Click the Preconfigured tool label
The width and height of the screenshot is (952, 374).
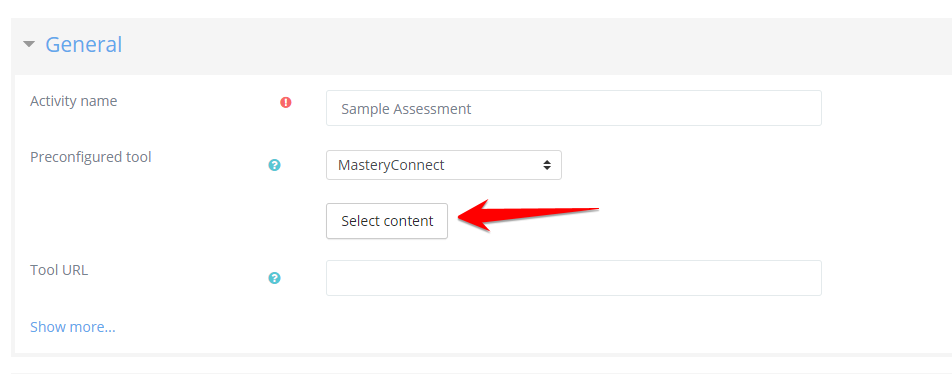(x=90, y=157)
